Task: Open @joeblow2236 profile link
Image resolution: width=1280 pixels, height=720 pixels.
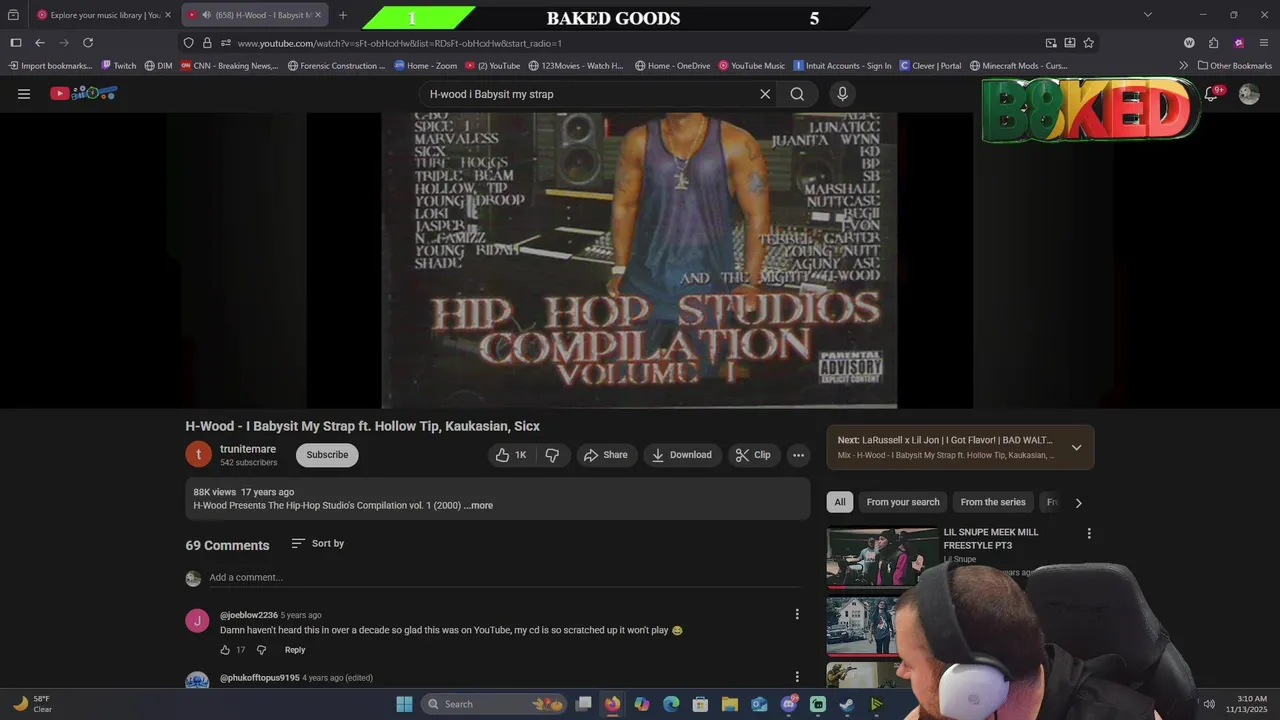Action: click(x=249, y=615)
